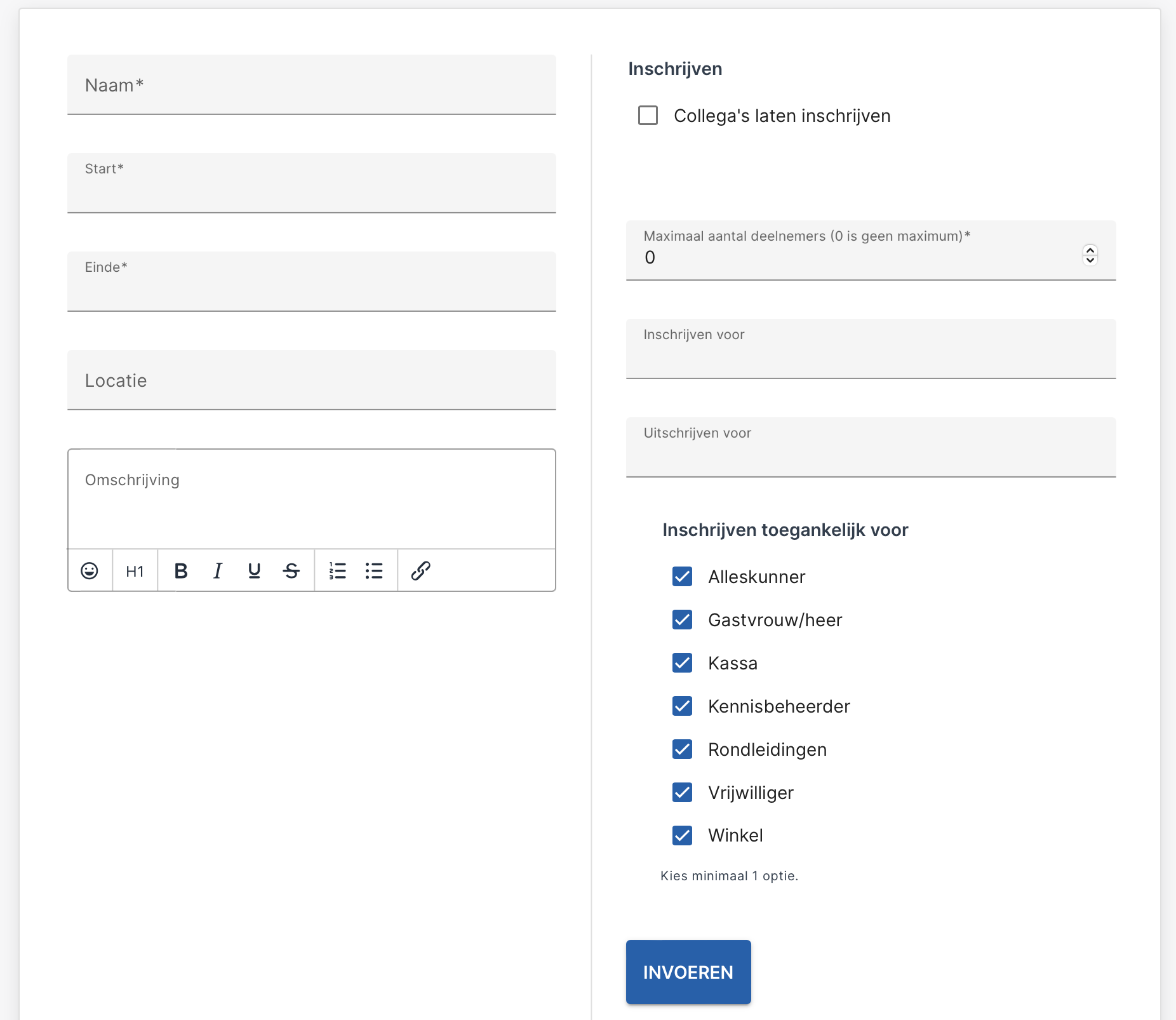Insert a hyperlink using the link icon
Image resolution: width=1176 pixels, height=1020 pixels.
(420, 571)
